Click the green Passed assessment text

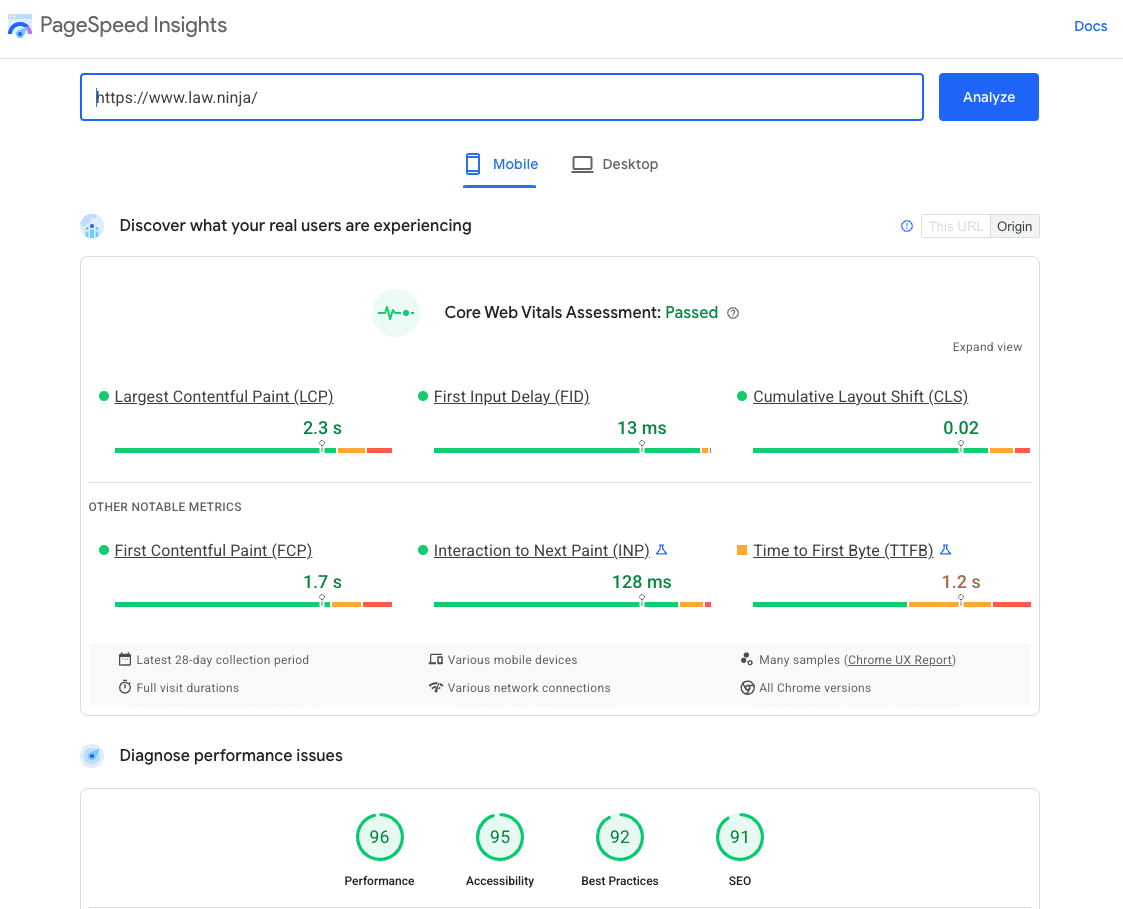(691, 313)
